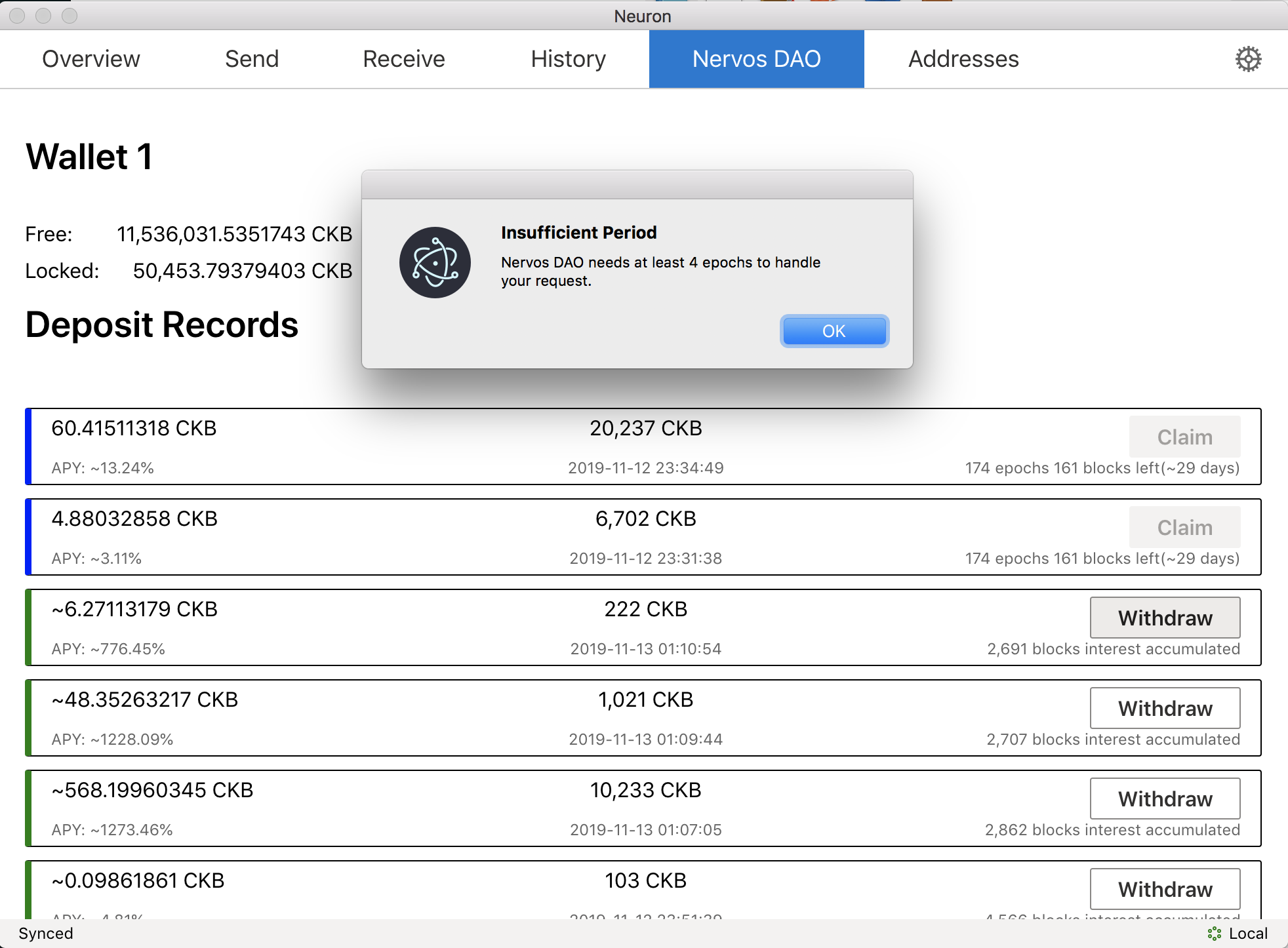Open the Send tab
This screenshot has width=1288, height=948.
pyautogui.click(x=252, y=59)
